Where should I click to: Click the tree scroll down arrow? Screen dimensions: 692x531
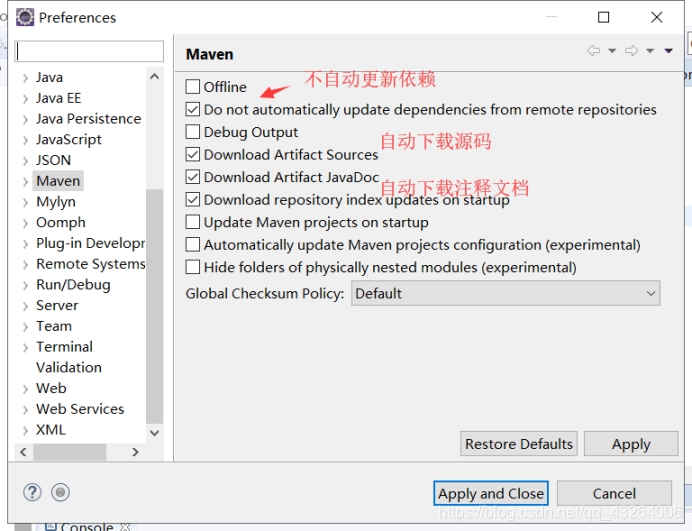click(154, 433)
